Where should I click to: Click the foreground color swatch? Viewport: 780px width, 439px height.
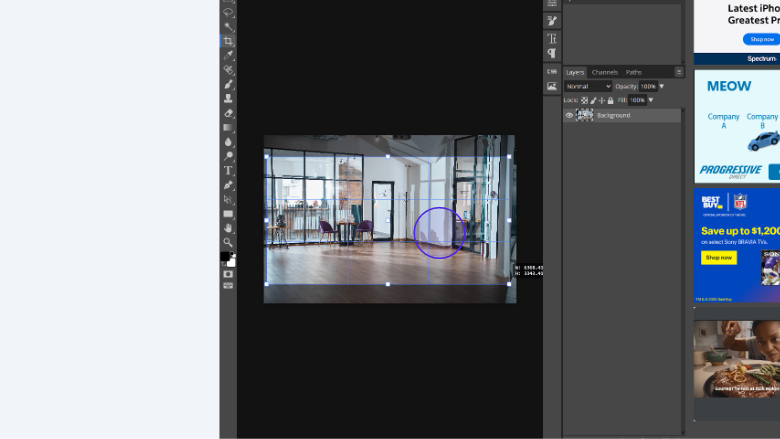click(x=226, y=257)
